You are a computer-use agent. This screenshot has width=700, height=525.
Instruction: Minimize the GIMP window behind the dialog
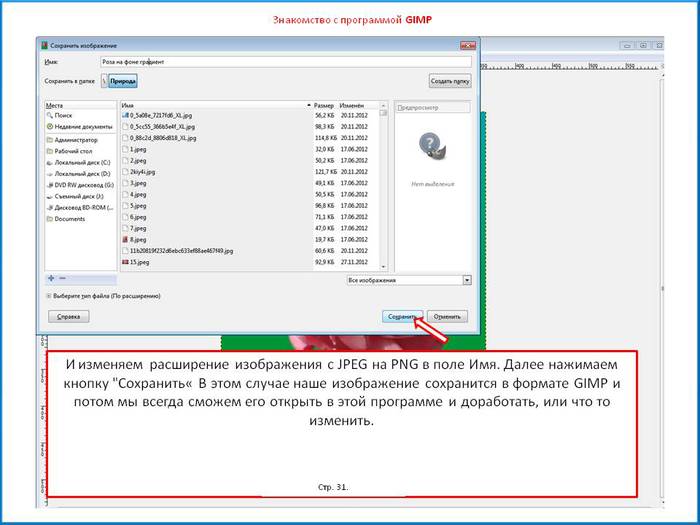pos(627,46)
